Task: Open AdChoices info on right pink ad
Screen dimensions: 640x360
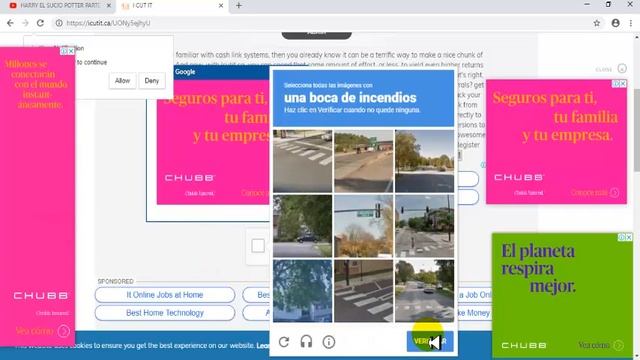Action: pyautogui.click(x=616, y=84)
